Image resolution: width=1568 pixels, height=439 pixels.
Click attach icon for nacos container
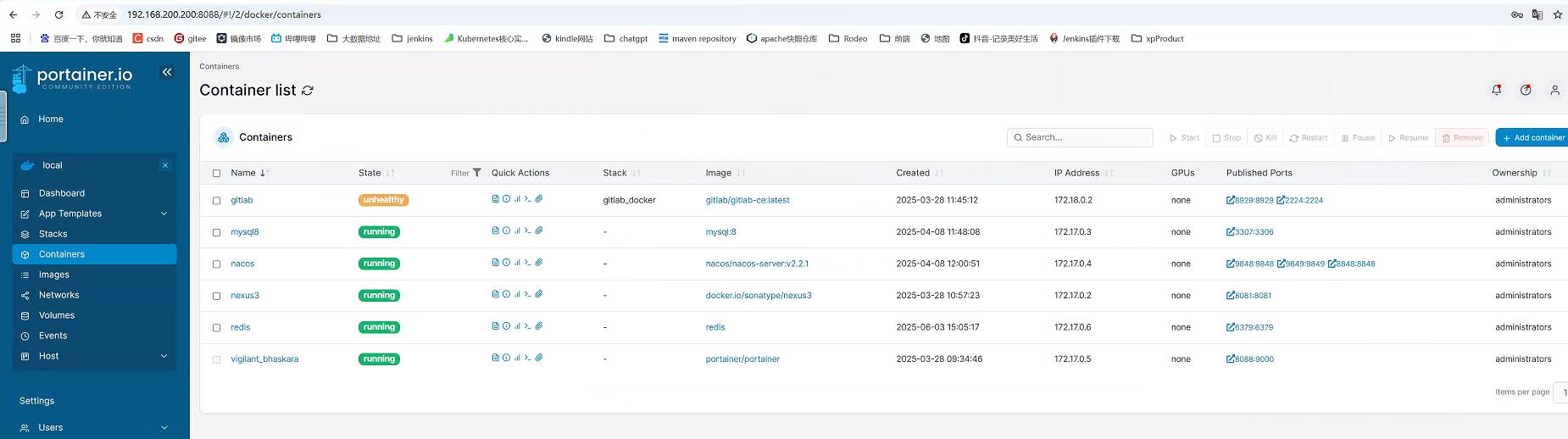pyautogui.click(x=538, y=263)
